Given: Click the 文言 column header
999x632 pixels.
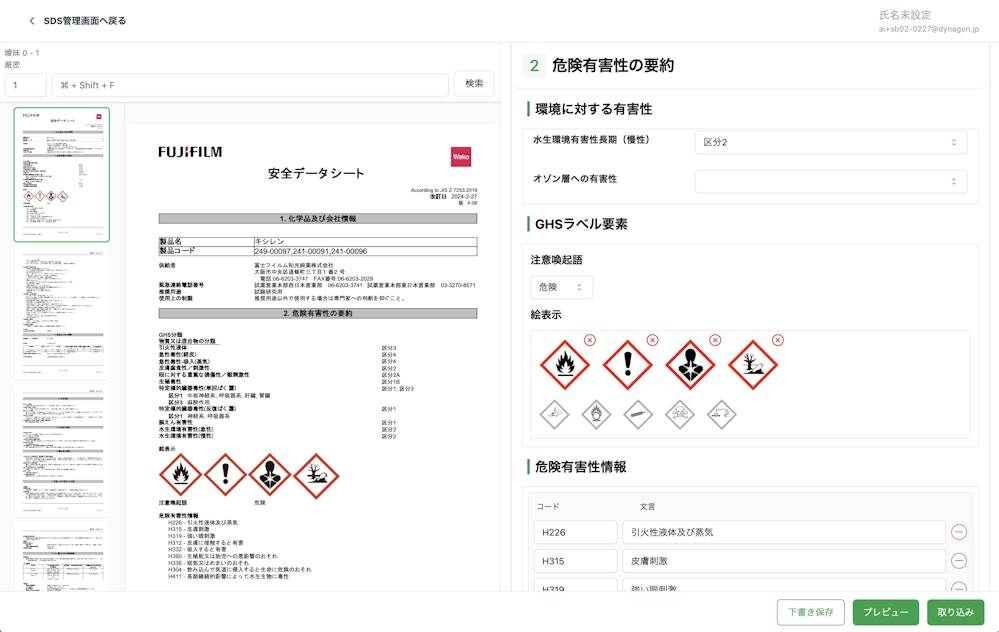Looking at the screenshot, I should 647,506.
